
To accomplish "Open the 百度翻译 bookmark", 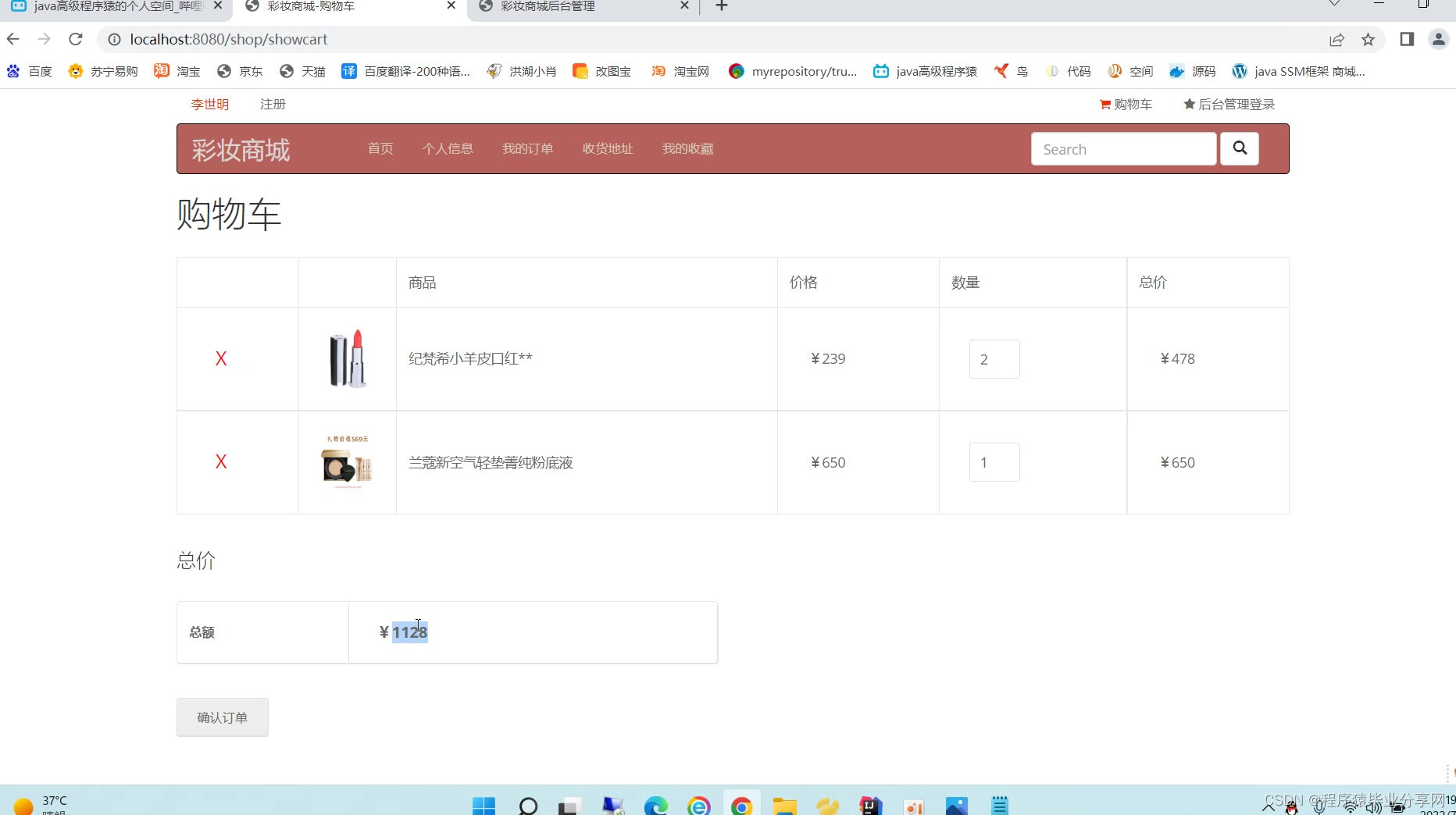I will click(x=406, y=71).
